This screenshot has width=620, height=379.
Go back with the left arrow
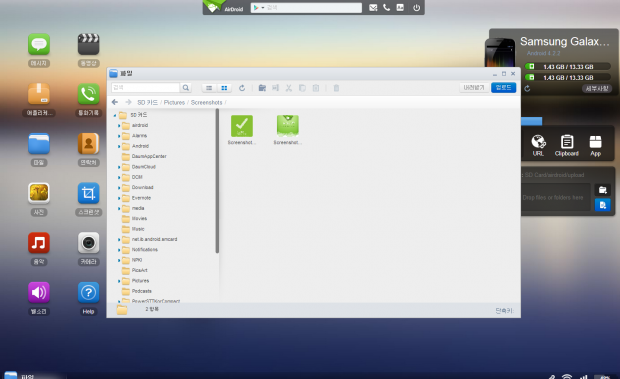[x=115, y=102]
